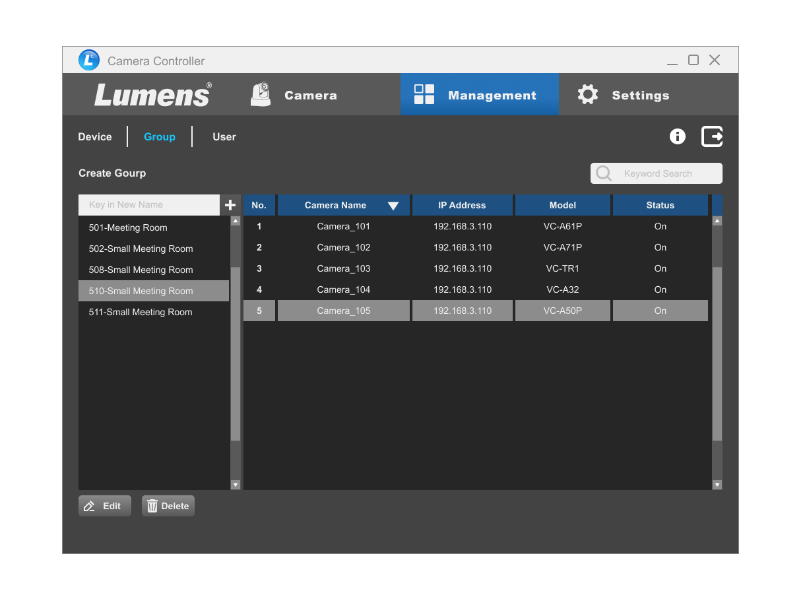Click the Key in New Name field
Viewport: 800px width, 600px height.
150,204
